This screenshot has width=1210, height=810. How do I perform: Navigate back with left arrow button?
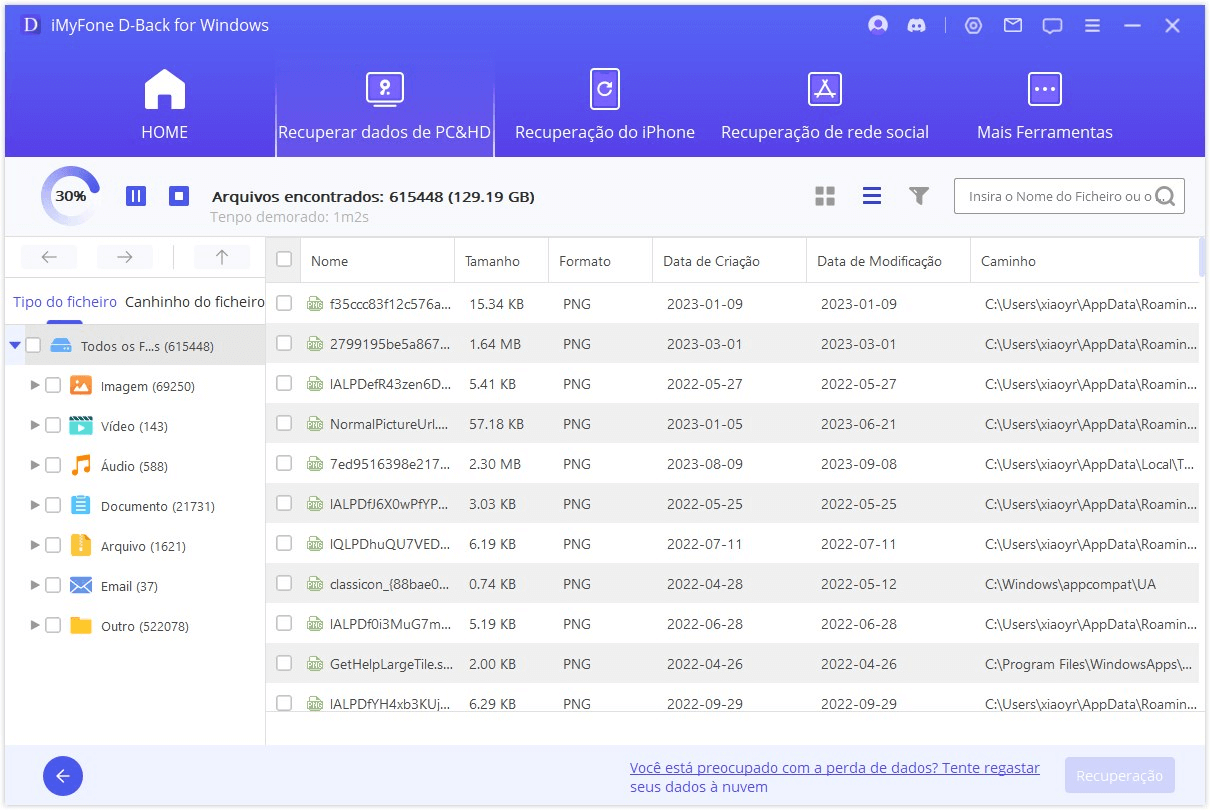49,257
